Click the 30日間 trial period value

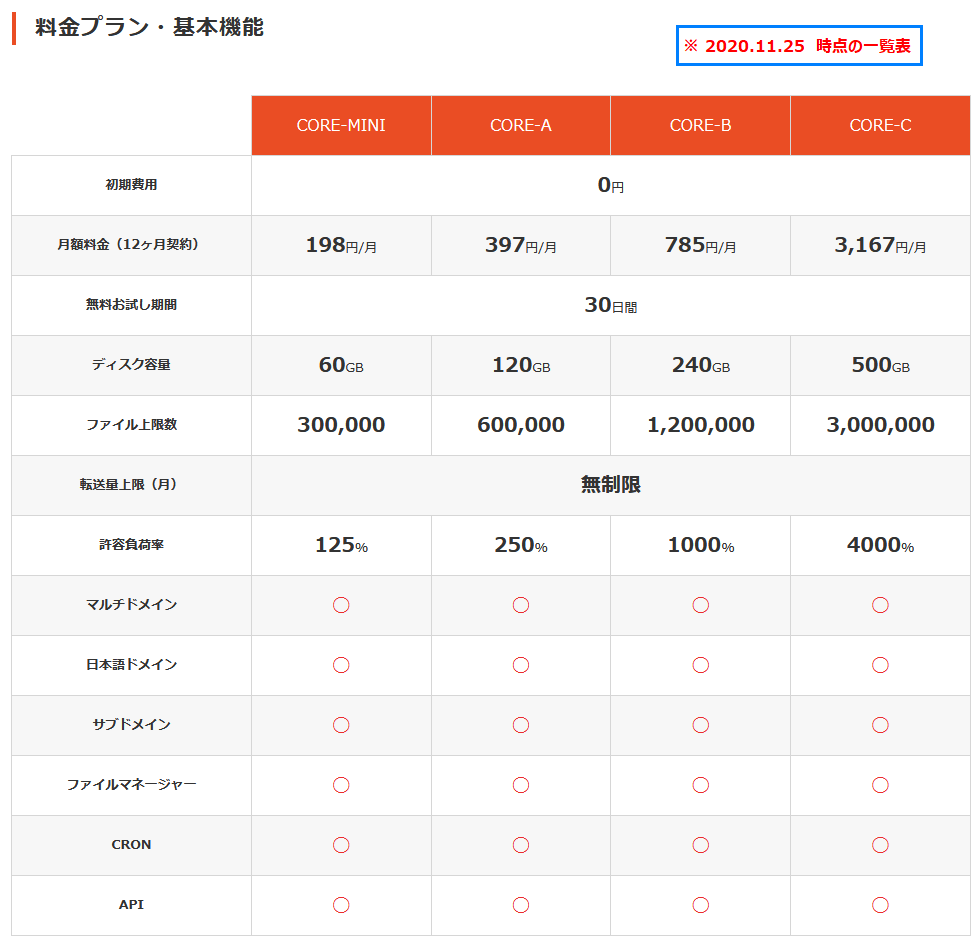611,305
